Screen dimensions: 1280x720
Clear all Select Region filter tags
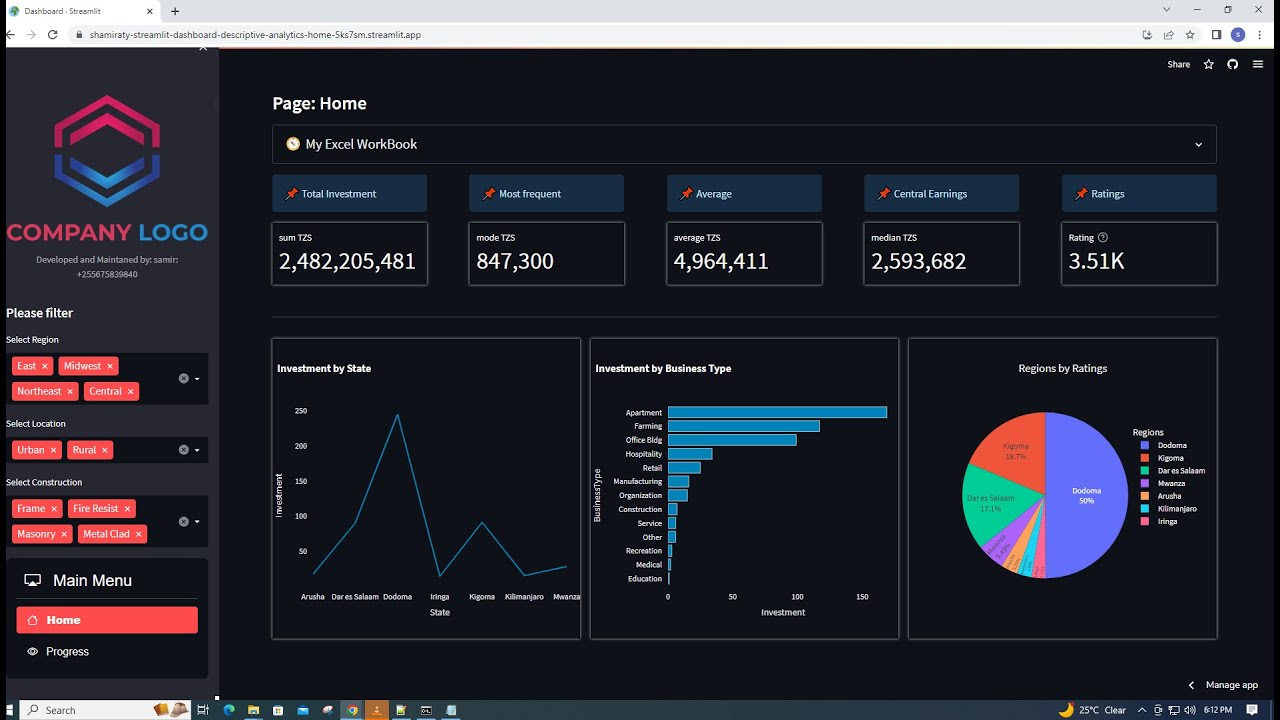click(183, 378)
